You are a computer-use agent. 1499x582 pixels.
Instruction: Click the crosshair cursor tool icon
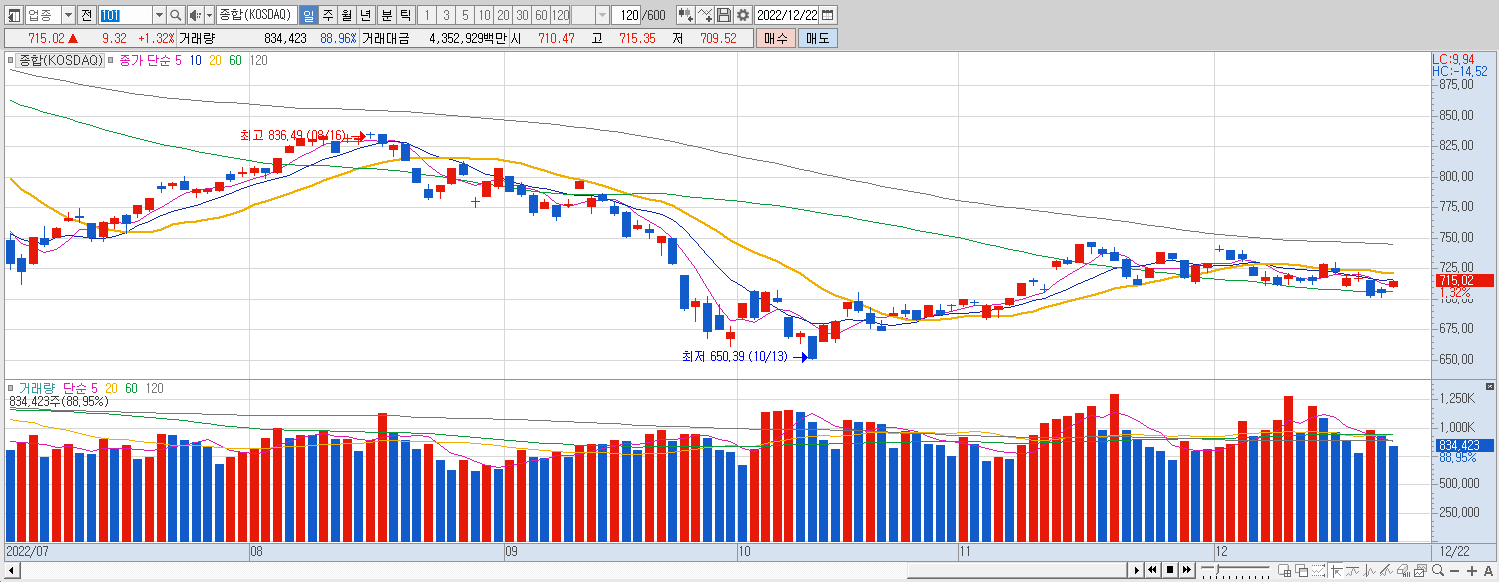pos(1336,571)
